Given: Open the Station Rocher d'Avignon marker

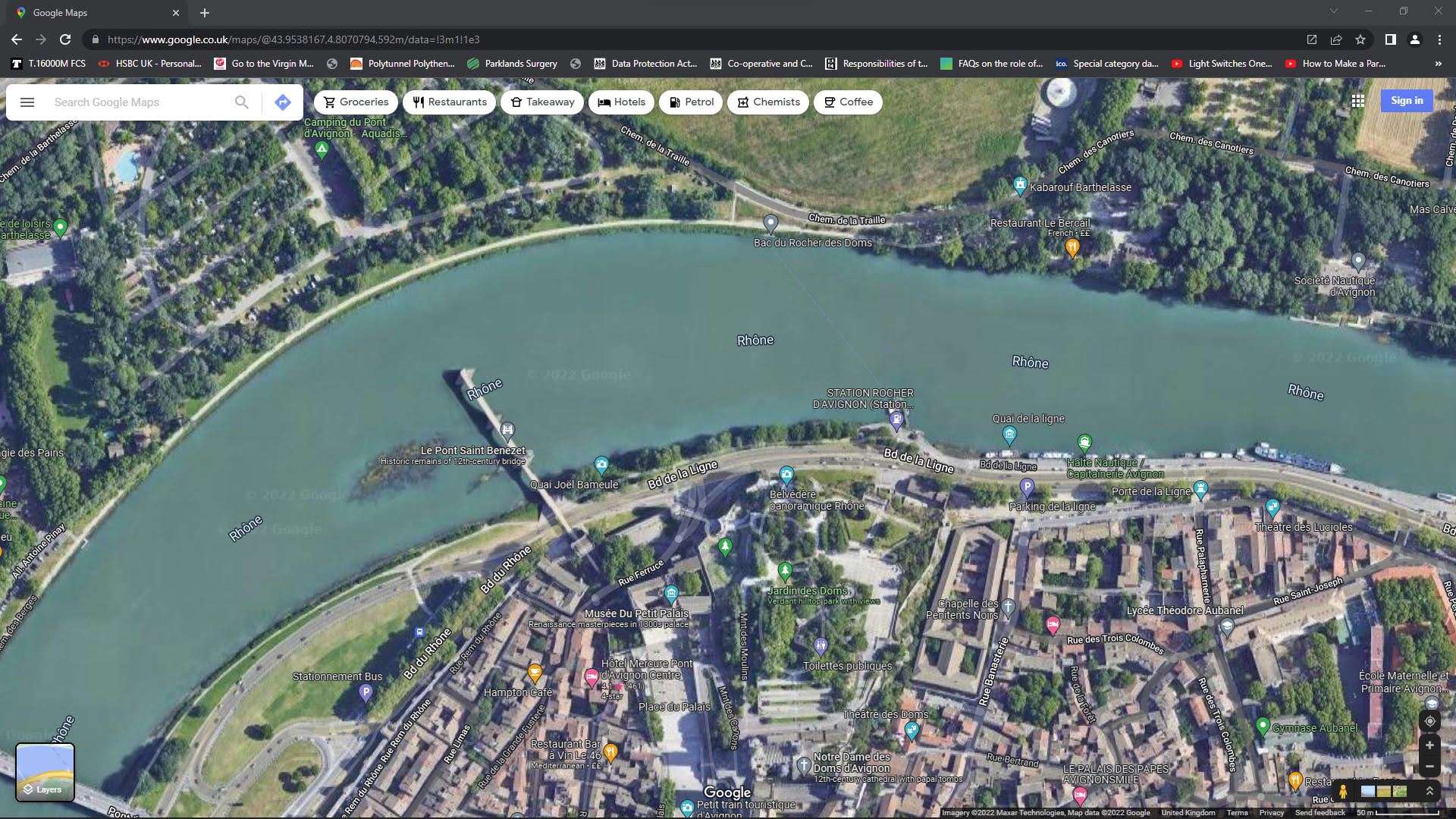Looking at the screenshot, I should click(896, 420).
